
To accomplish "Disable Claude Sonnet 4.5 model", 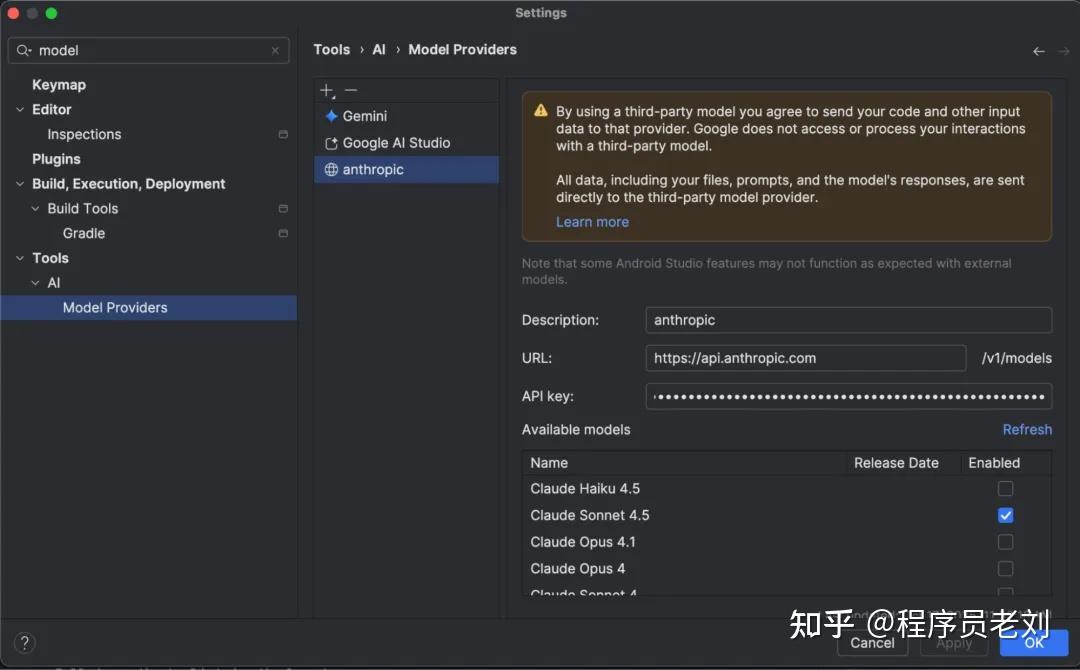I will tap(1006, 515).
